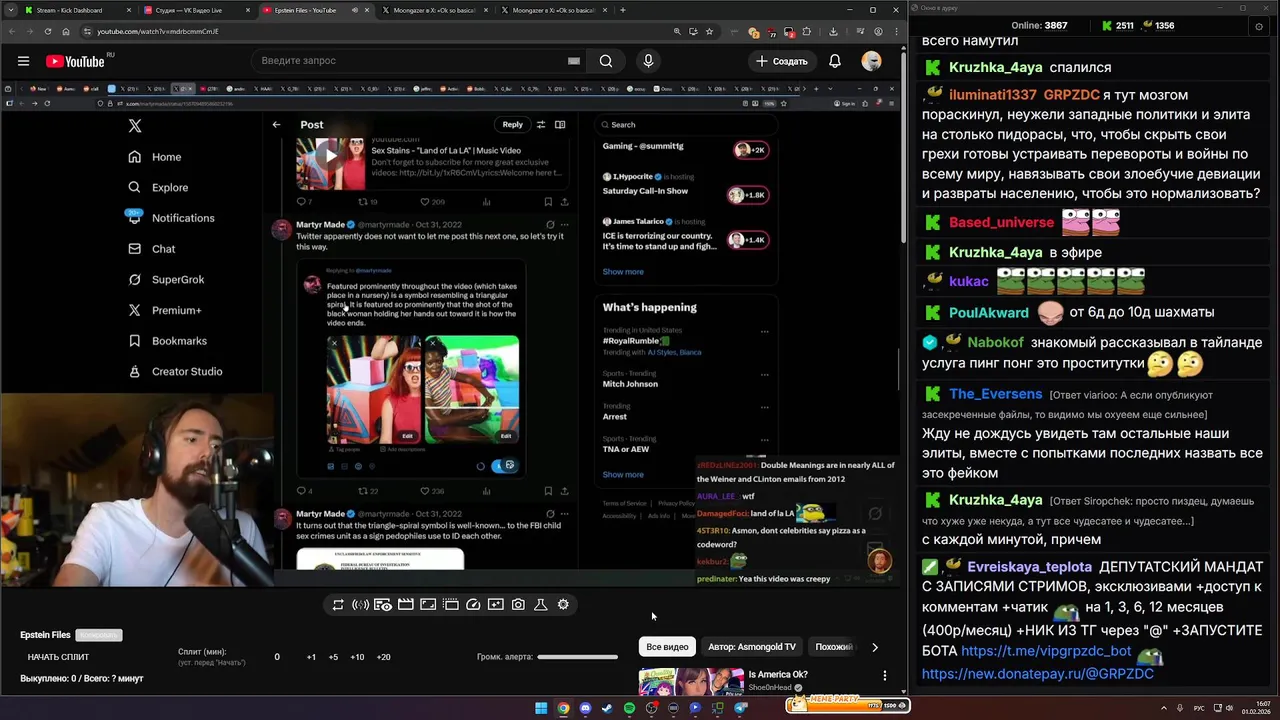This screenshot has height=720, width=1280.
Task: Reload the page in Chrome
Action: (47, 31)
